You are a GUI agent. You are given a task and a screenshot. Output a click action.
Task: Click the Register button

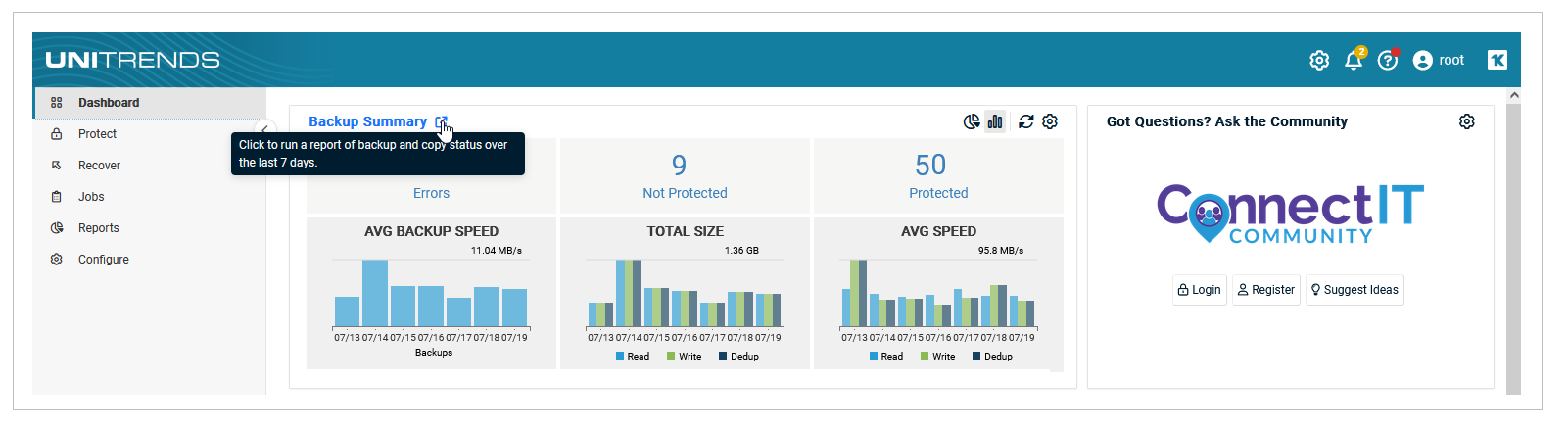pyautogui.click(x=1265, y=290)
